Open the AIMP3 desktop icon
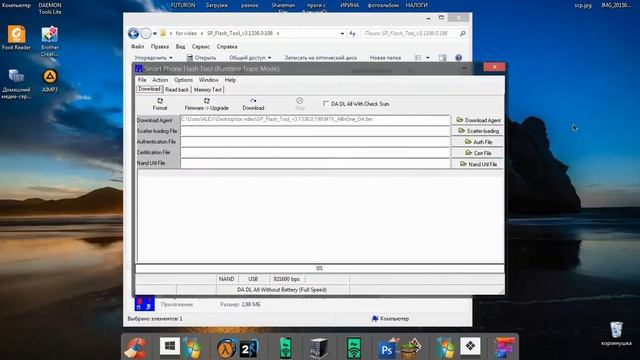The width and height of the screenshot is (640, 360). click(50, 80)
